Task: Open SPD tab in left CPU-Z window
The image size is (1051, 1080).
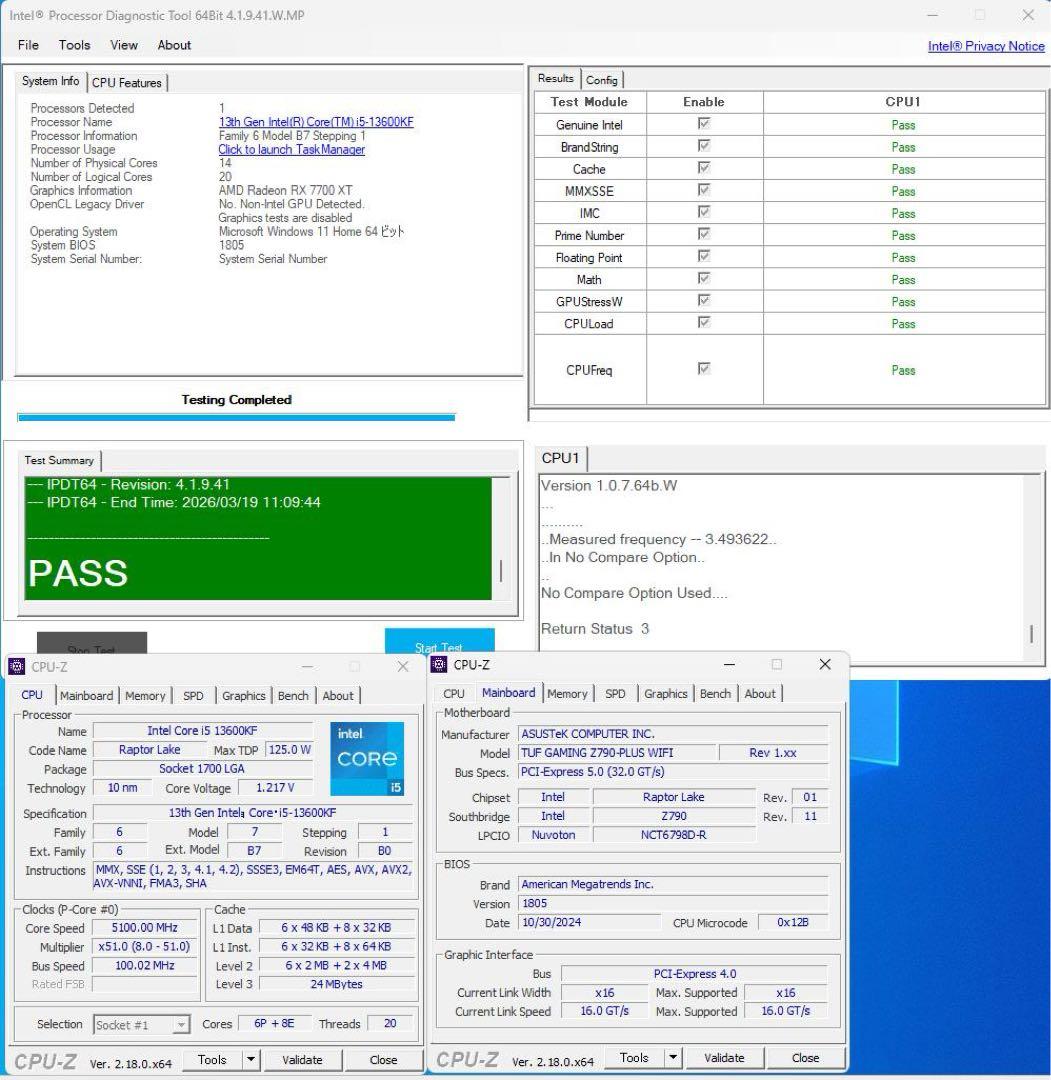Action: tap(194, 696)
